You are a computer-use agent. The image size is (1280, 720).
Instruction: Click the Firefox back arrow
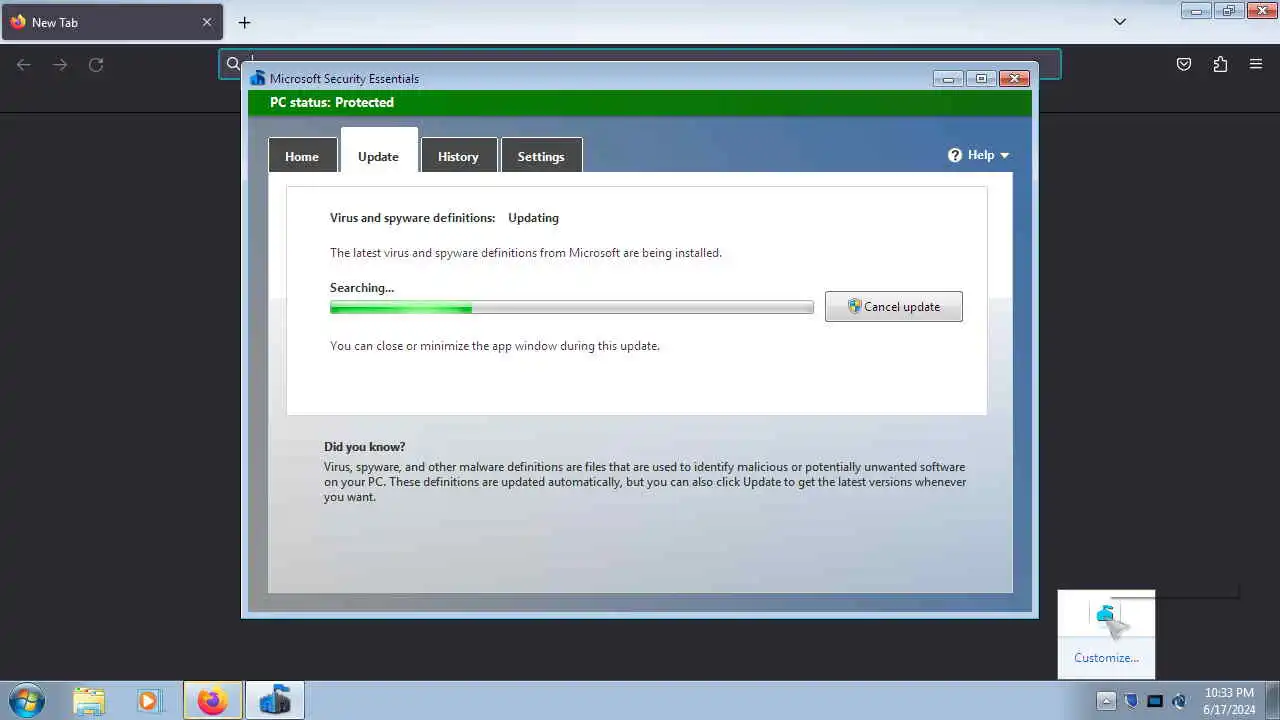[x=24, y=64]
